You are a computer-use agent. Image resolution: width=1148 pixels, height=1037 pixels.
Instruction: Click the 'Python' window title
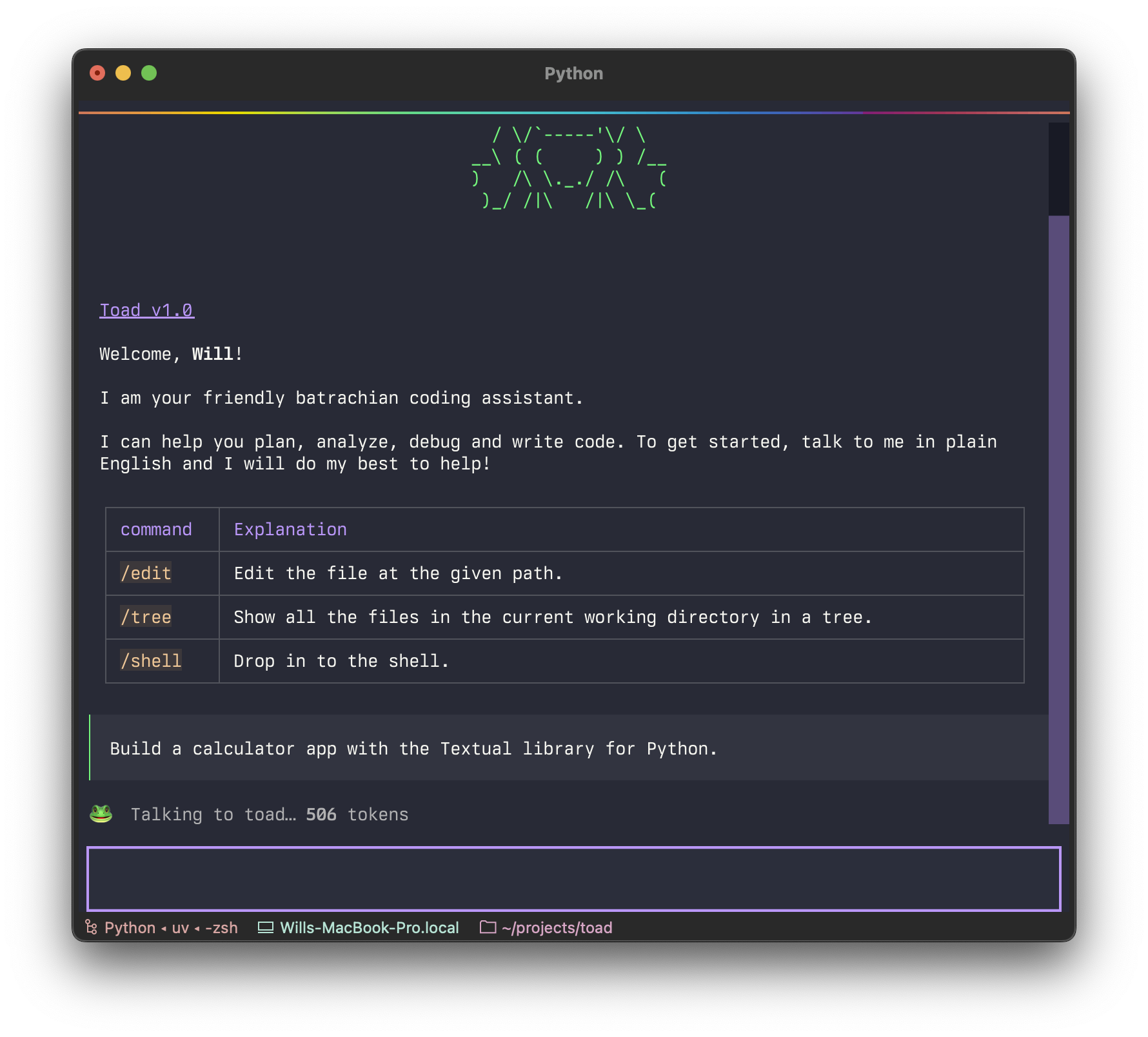coord(573,74)
